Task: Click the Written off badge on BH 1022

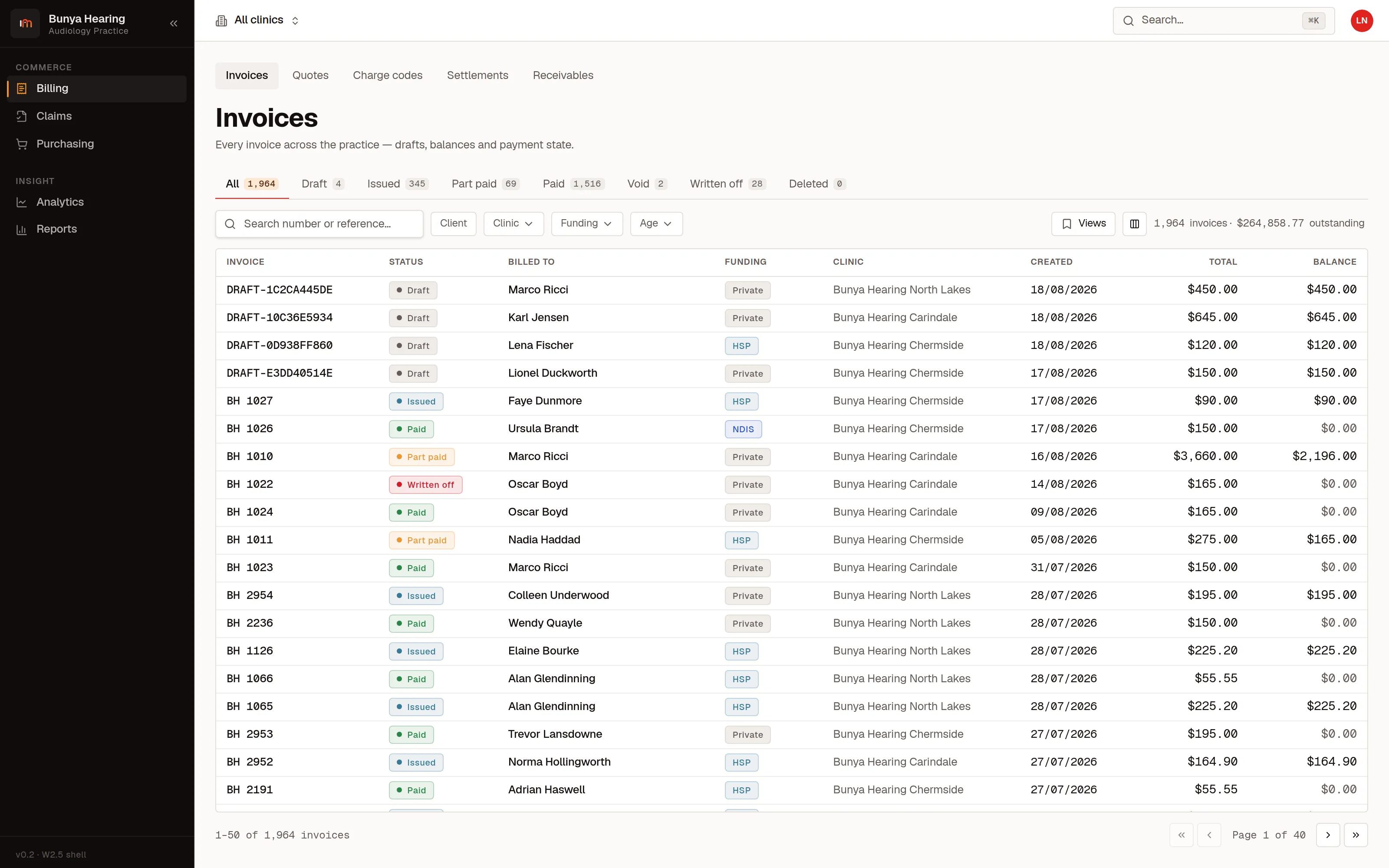Action: (425, 484)
